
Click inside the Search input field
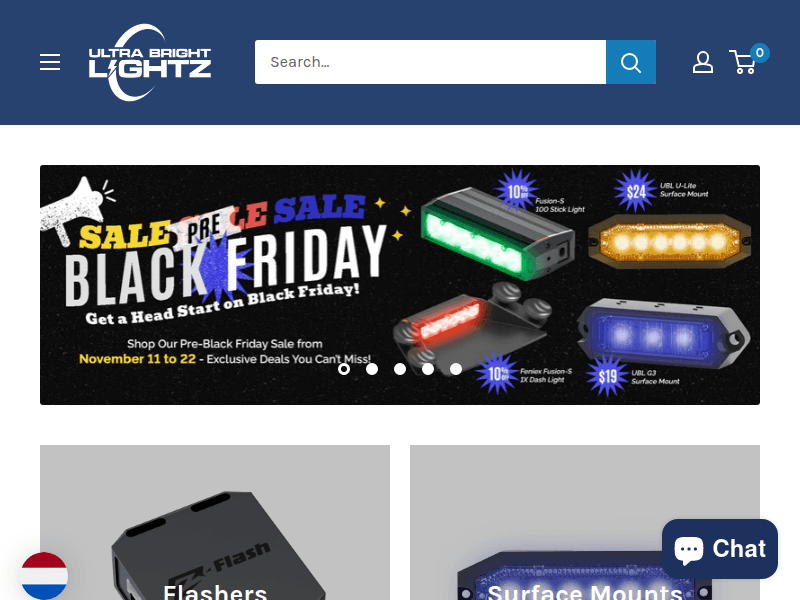[x=431, y=62]
